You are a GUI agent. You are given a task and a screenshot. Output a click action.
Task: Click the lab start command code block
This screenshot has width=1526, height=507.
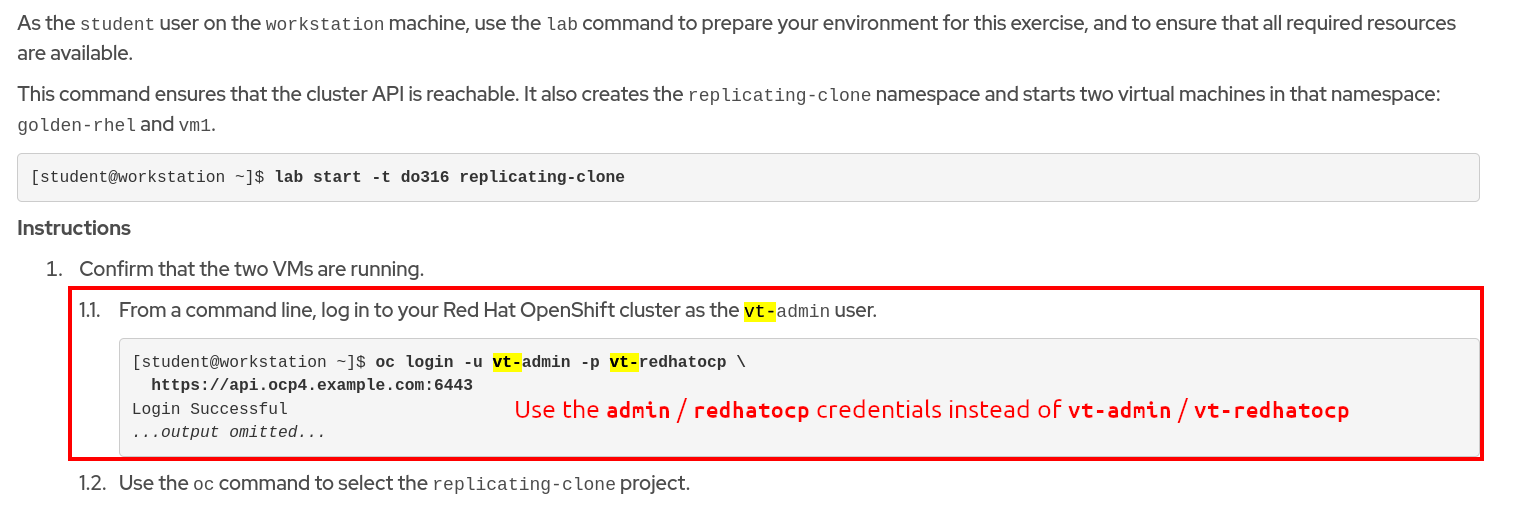748,178
